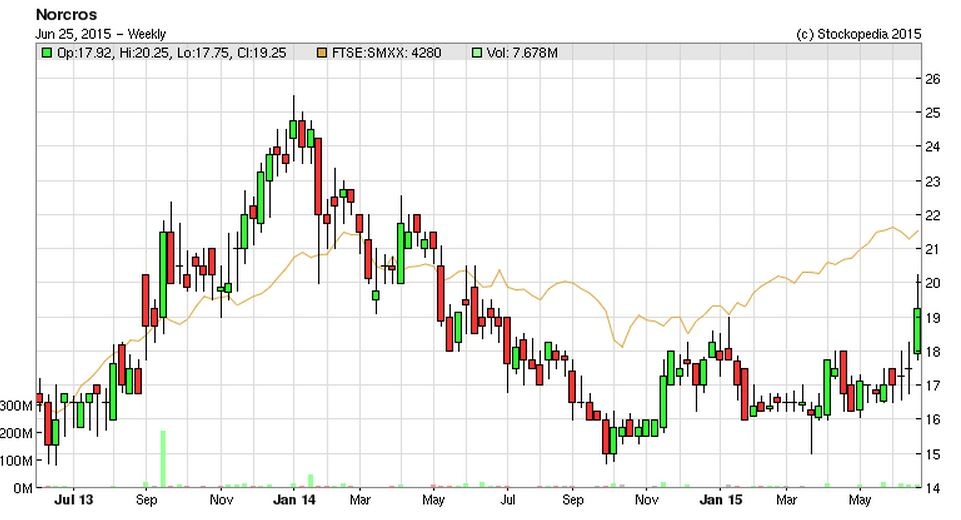Click the orange FTSE:SMXX legend swatch

point(322,53)
